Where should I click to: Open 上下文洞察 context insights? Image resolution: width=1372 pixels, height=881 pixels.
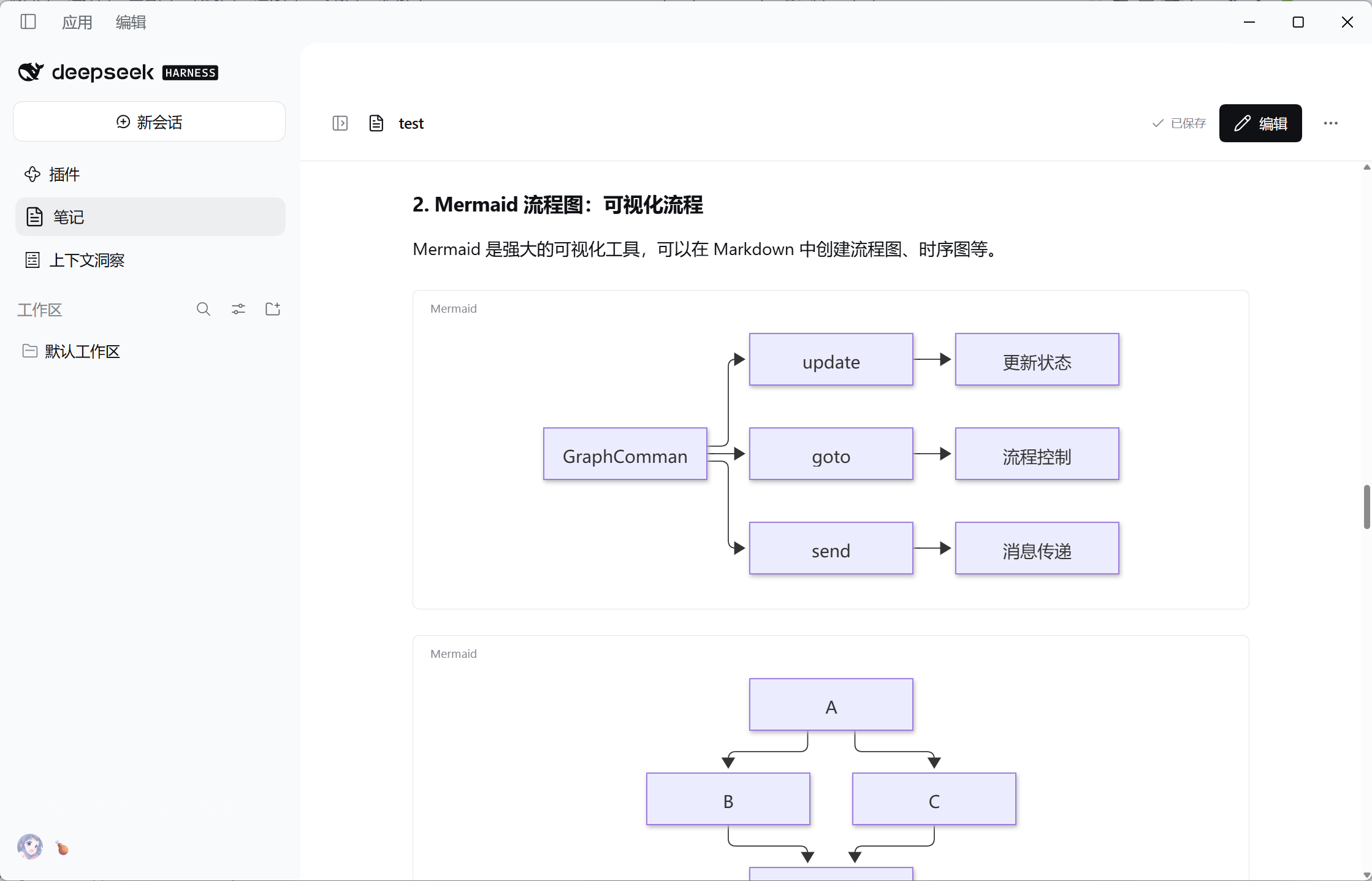(150, 260)
